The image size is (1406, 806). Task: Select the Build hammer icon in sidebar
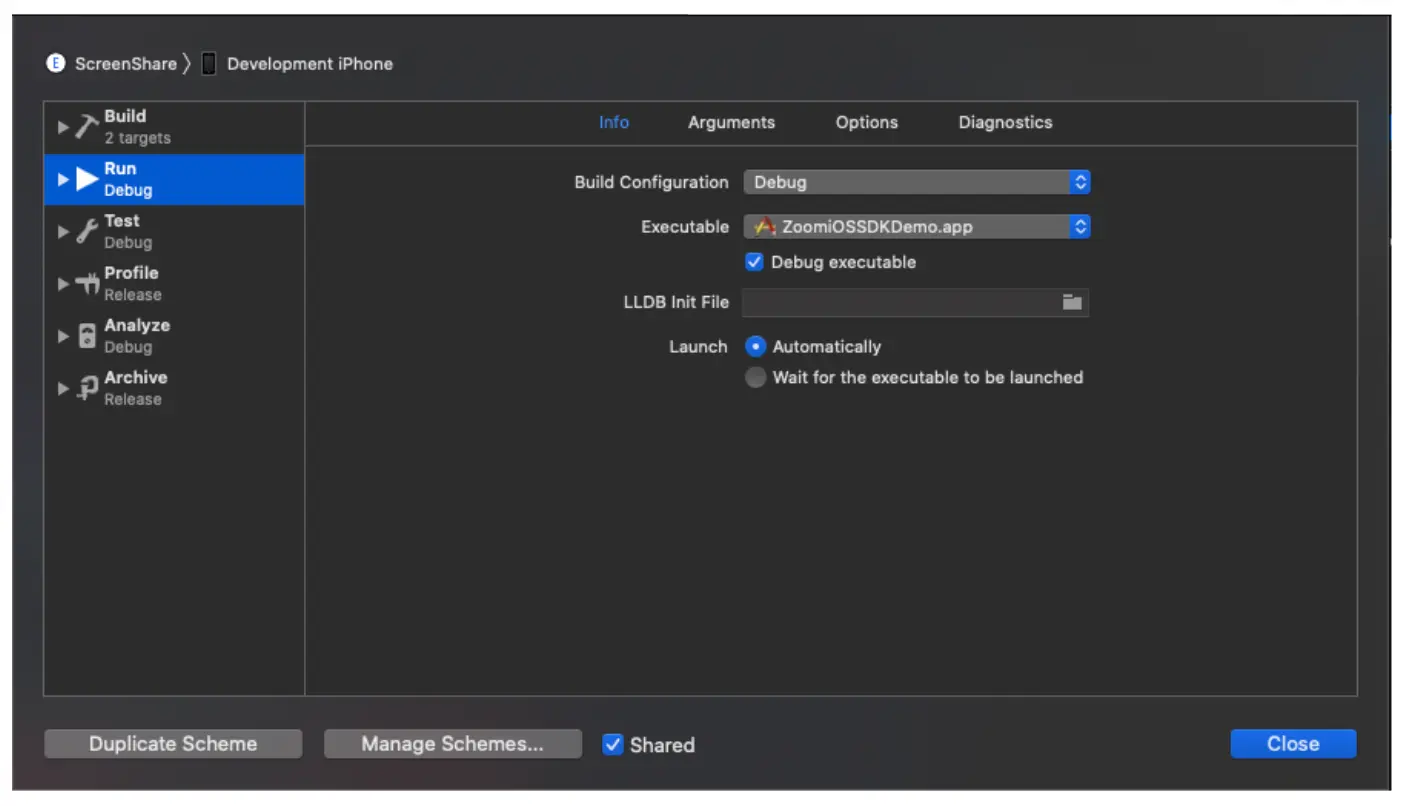pos(85,125)
